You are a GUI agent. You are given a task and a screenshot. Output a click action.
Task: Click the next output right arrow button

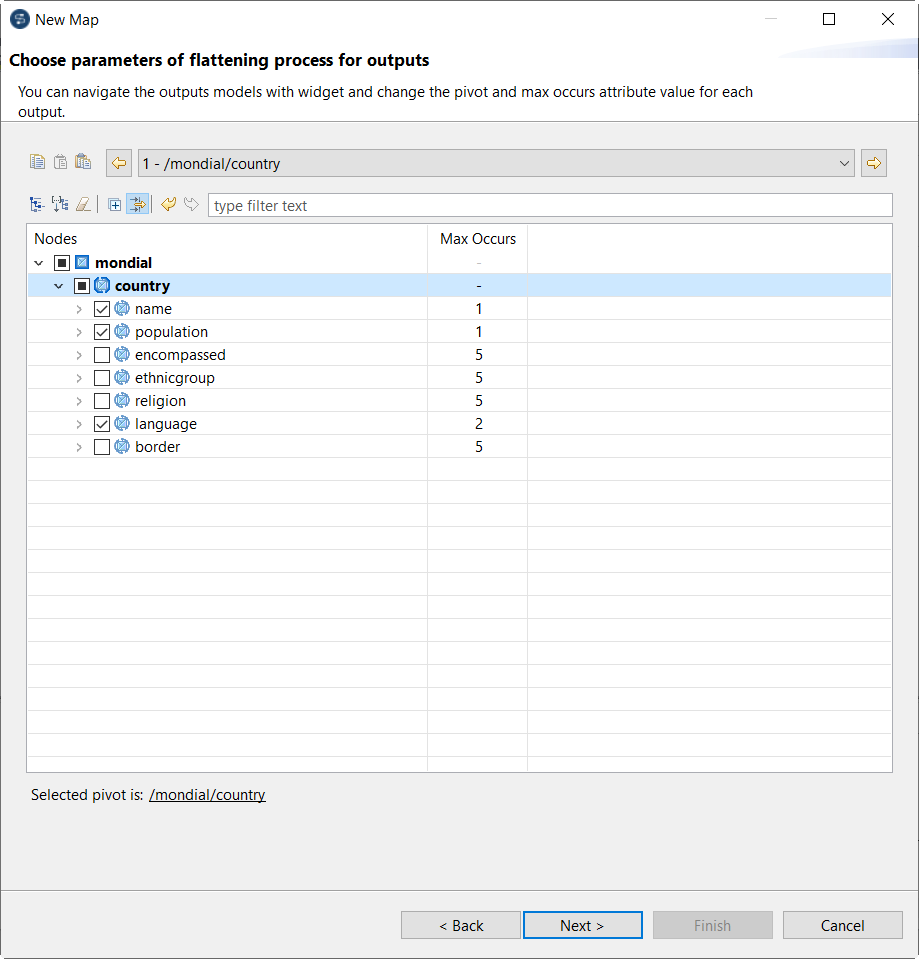[874, 163]
